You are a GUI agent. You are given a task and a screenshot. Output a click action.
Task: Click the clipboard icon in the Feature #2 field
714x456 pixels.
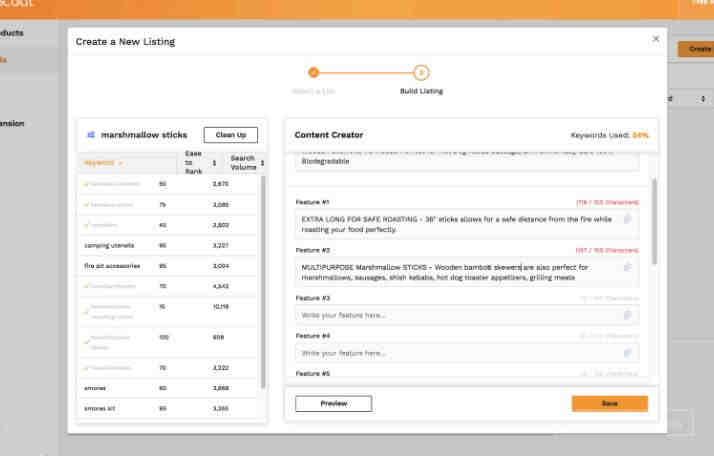click(x=627, y=267)
